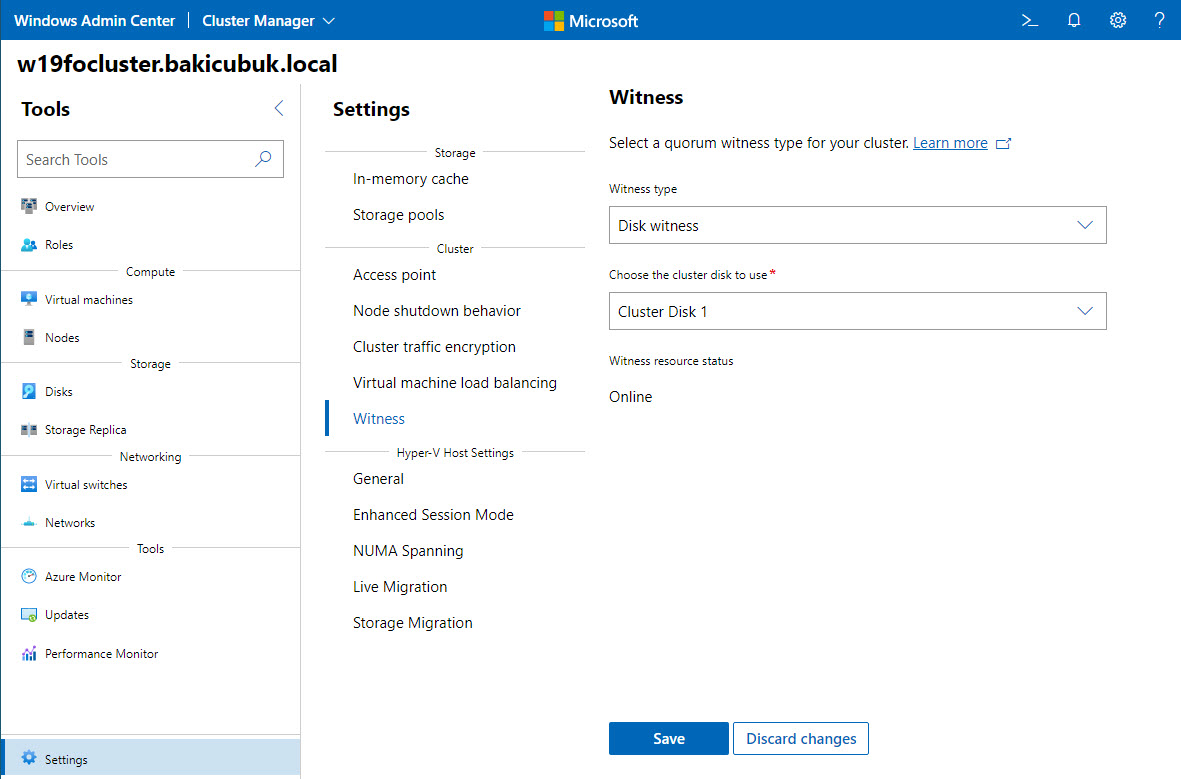Click the Virtual machines icon
1181x779 pixels.
[29, 299]
